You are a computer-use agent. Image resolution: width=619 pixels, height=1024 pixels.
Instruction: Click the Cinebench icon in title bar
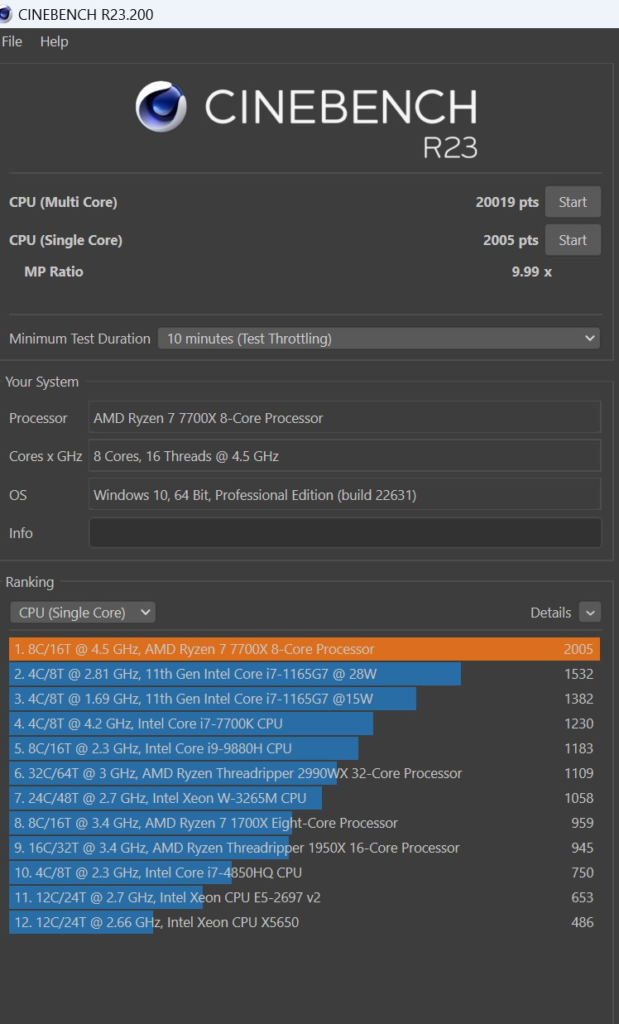(6, 14)
